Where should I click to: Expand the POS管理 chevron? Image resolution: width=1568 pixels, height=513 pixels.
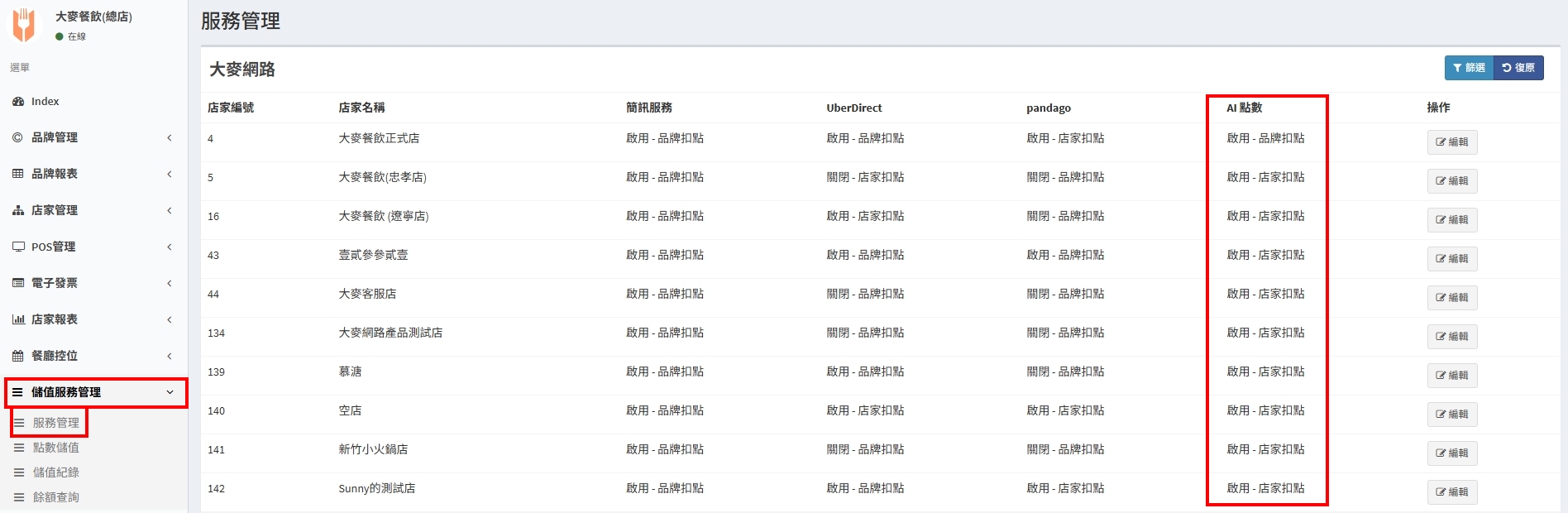tap(170, 247)
